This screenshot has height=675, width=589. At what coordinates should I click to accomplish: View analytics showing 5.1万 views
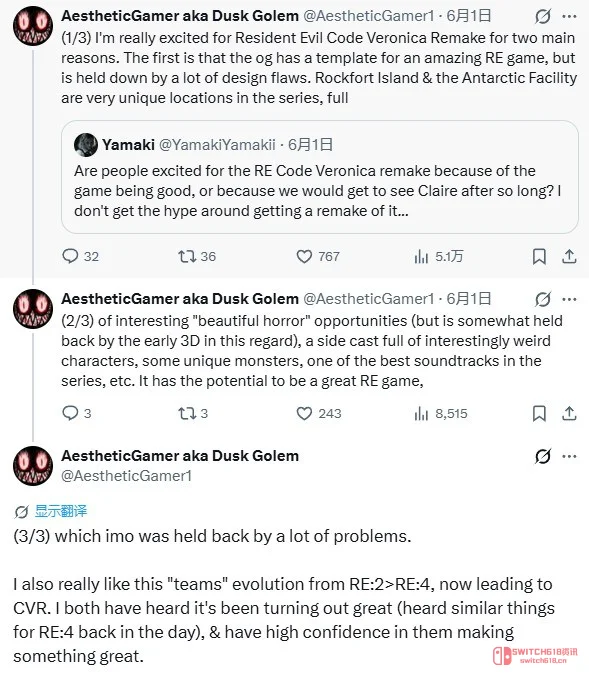pyautogui.click(x=421, y=256)
